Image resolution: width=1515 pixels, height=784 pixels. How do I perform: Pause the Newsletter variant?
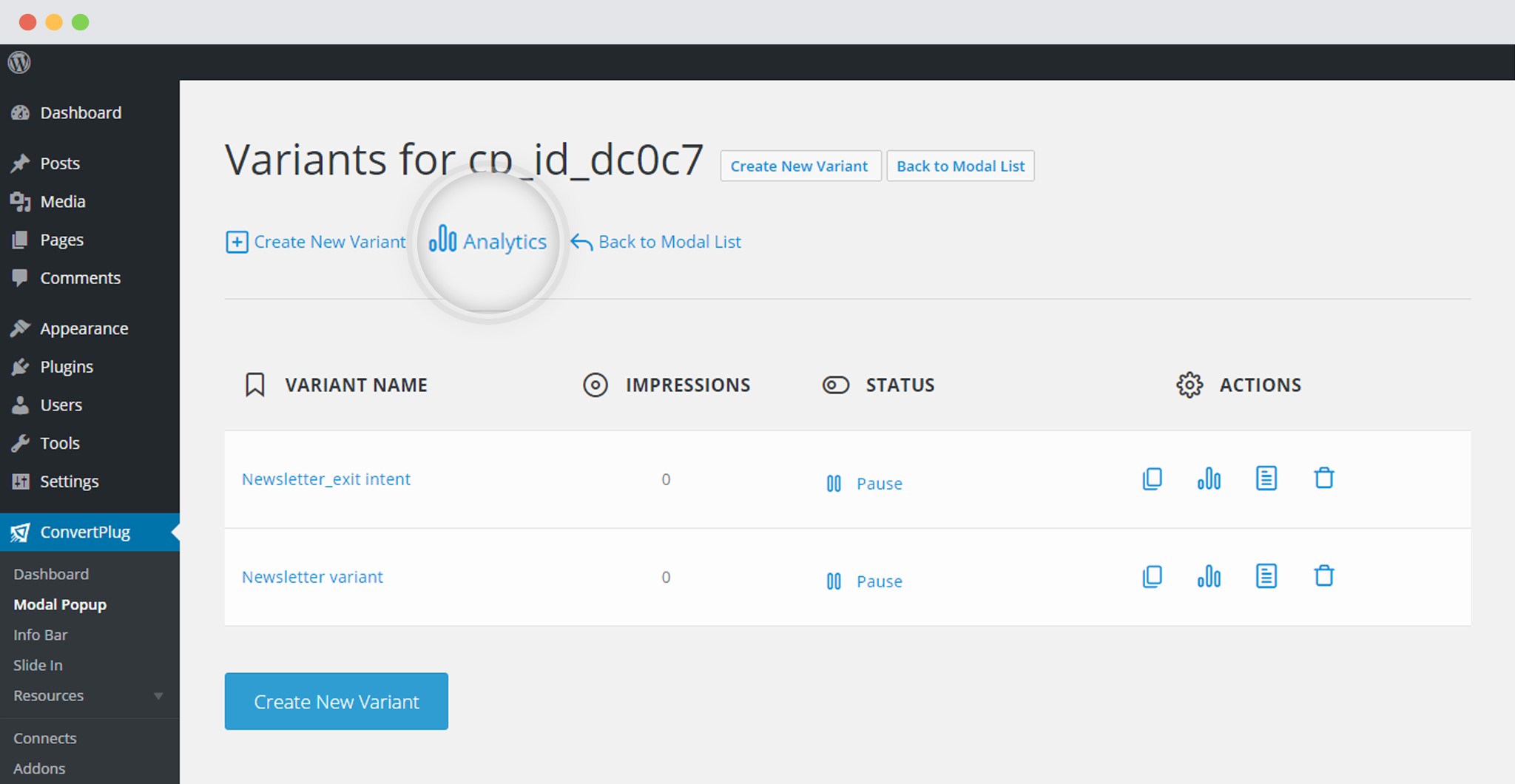[x=864, y=581]
